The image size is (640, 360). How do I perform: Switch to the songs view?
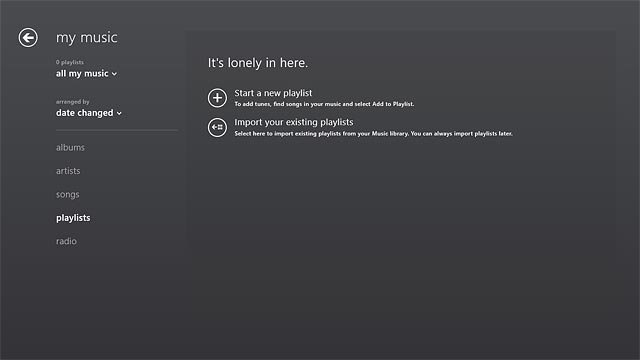[x=68, y=194]
